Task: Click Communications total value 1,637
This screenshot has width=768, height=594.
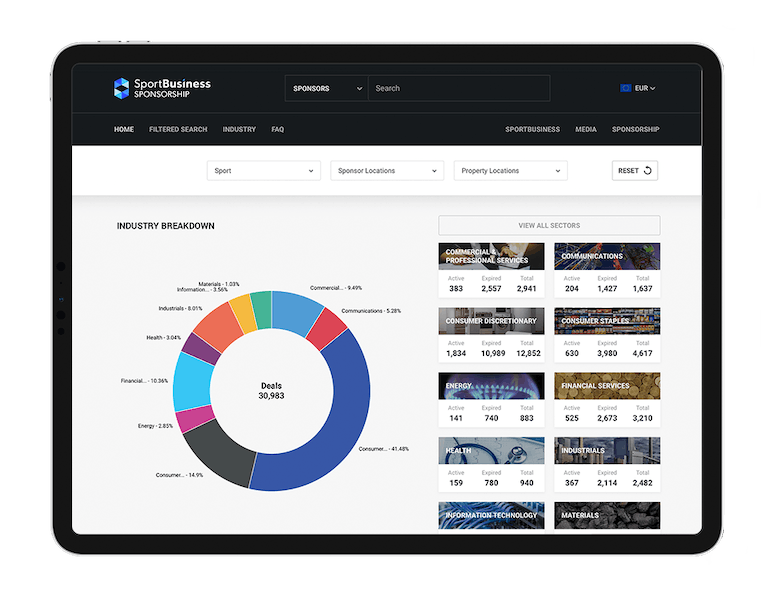Action: [642, 288]
